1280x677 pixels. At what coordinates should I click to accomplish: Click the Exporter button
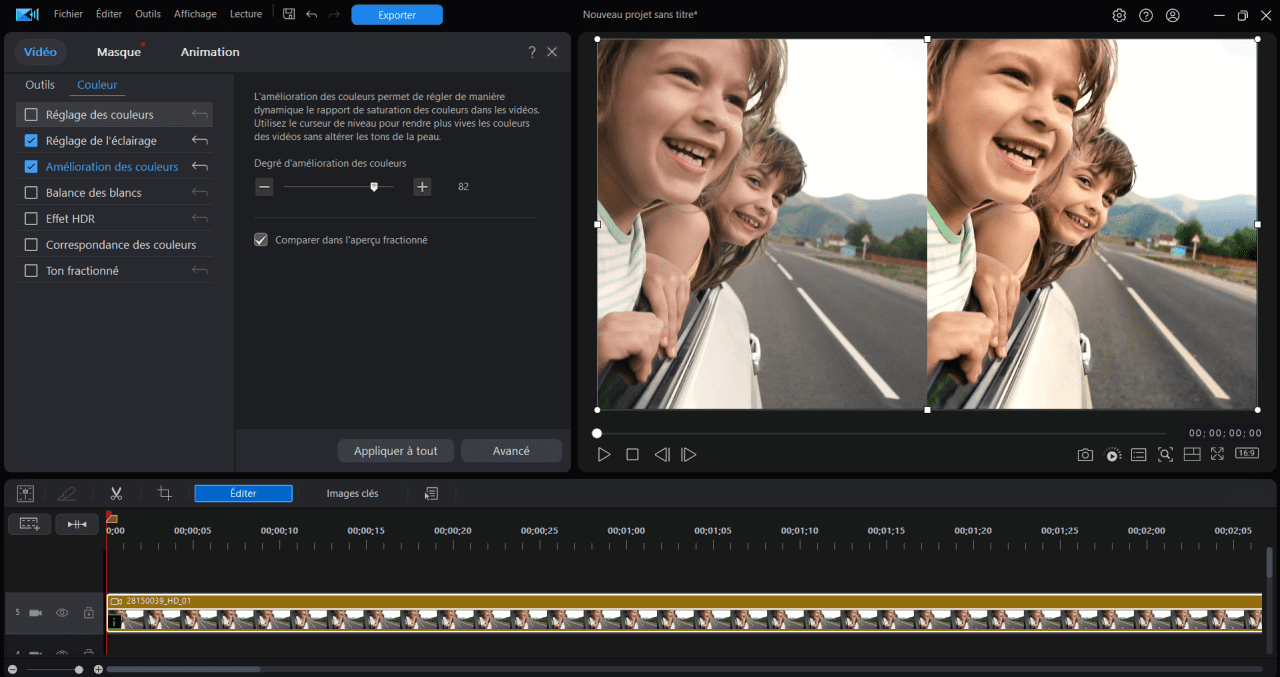click(396, 15)
